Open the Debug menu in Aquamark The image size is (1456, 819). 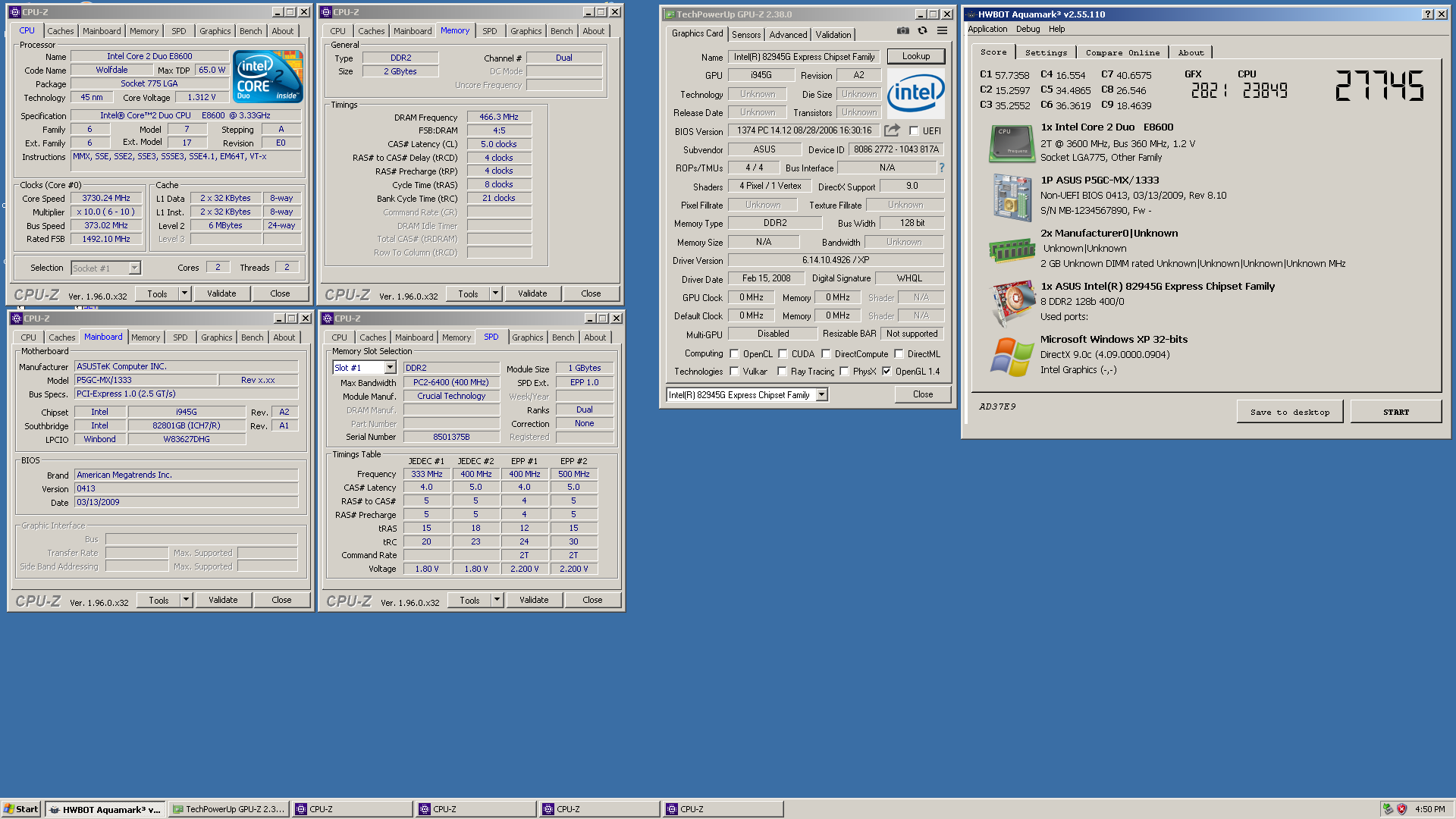[1028, 29]
